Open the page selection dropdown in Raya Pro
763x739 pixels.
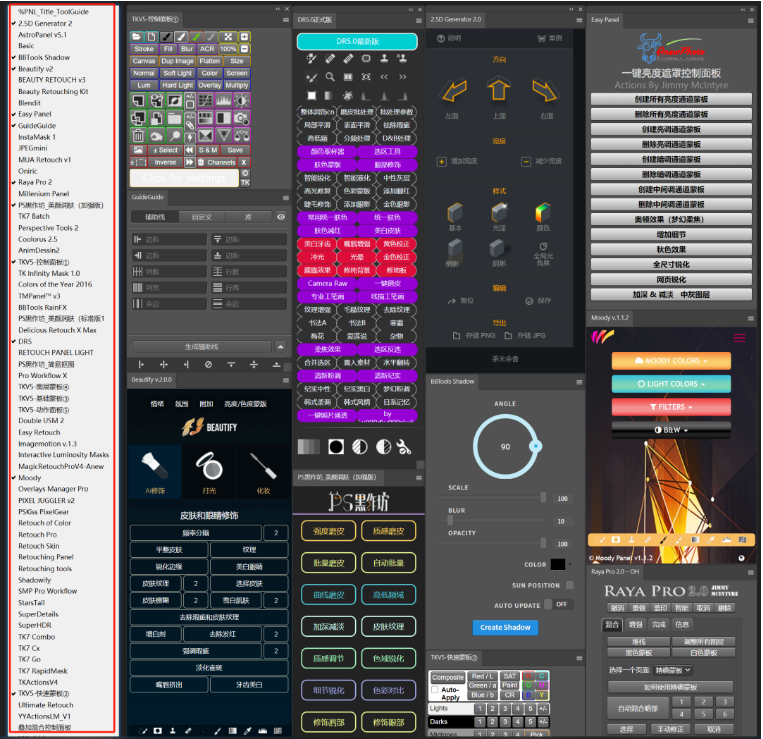(x=673, y=670)
